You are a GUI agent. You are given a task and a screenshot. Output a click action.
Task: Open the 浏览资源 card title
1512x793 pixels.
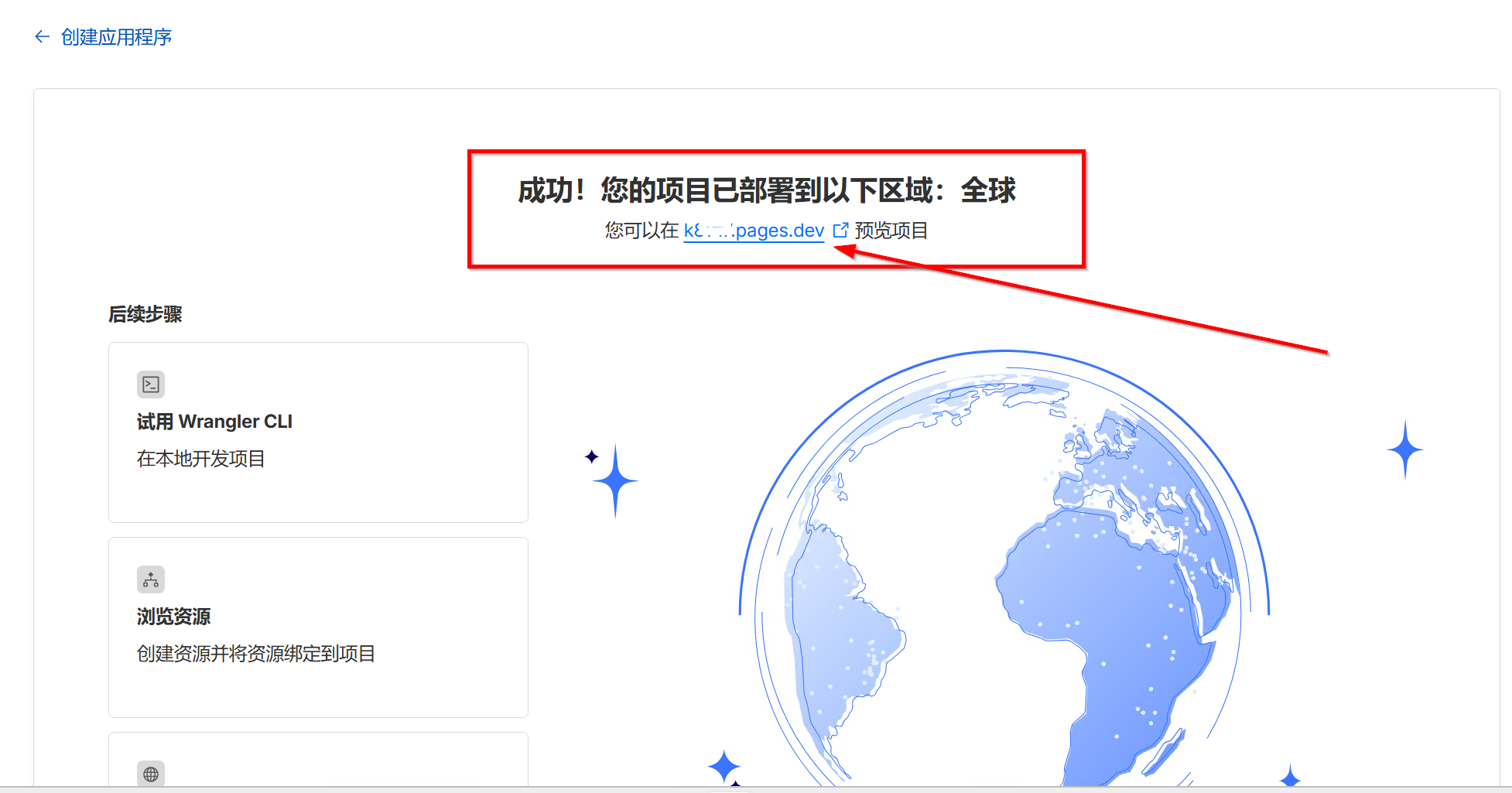[173, 617]
